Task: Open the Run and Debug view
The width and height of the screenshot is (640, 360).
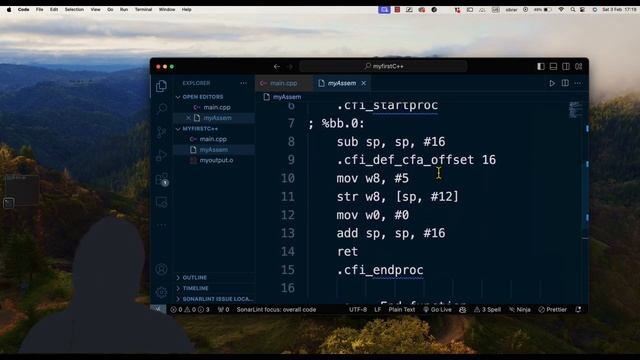Action: (x=162, y=156)
